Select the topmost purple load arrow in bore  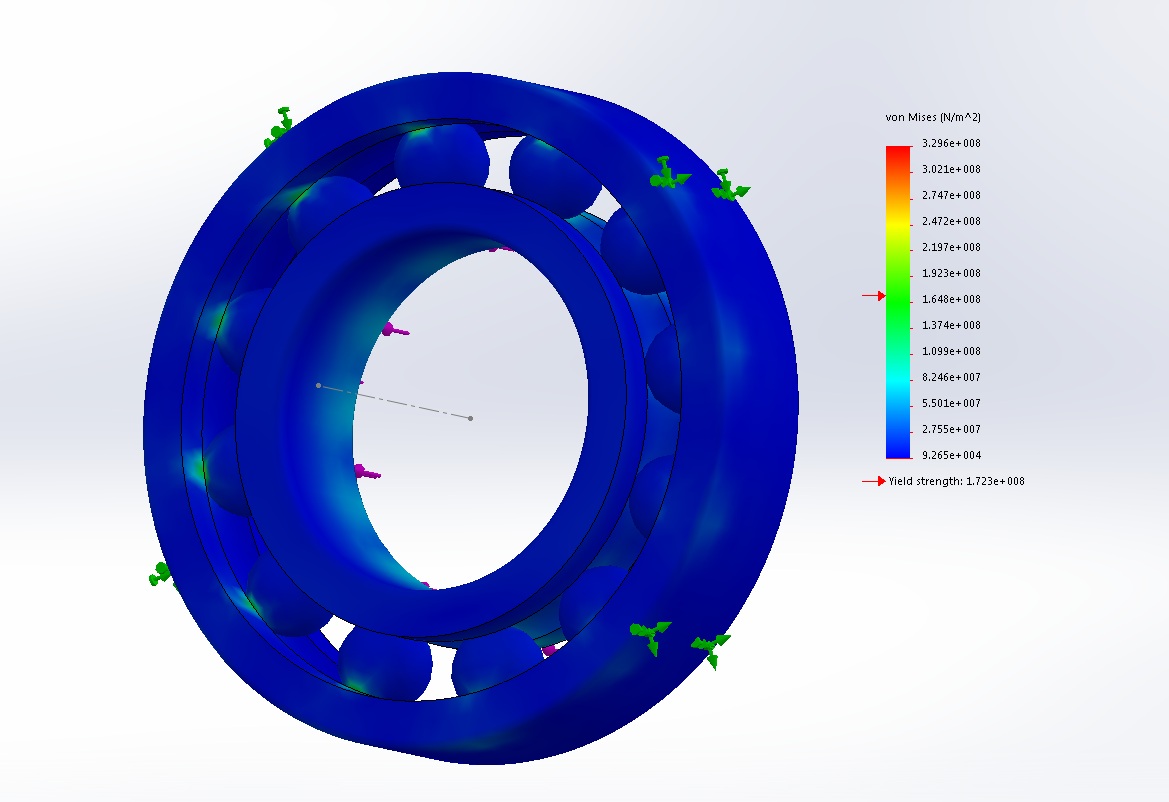click(500, 246)
